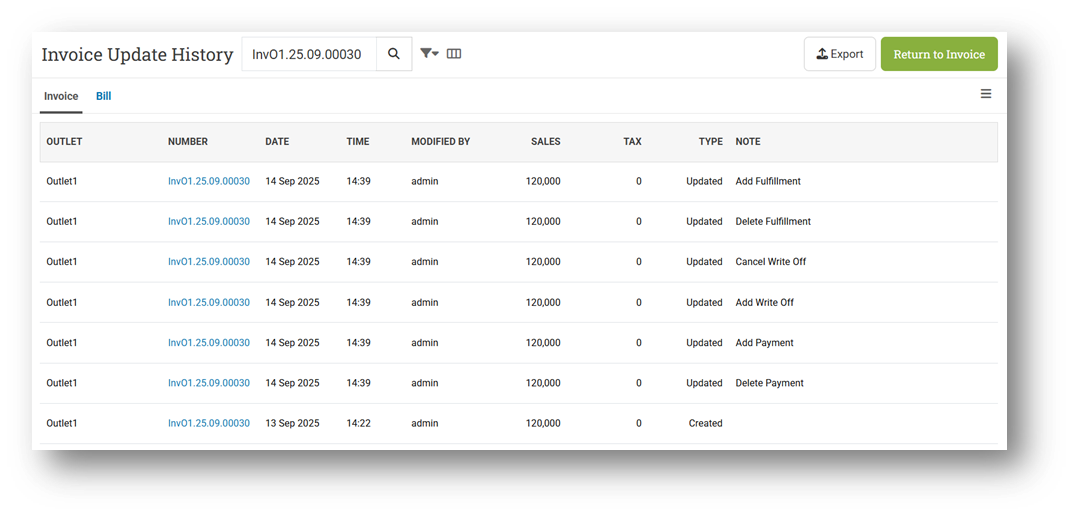1072x515 pixels.
Task: Click 'admin' in the Created row
Action: click(x=425, y=423)
